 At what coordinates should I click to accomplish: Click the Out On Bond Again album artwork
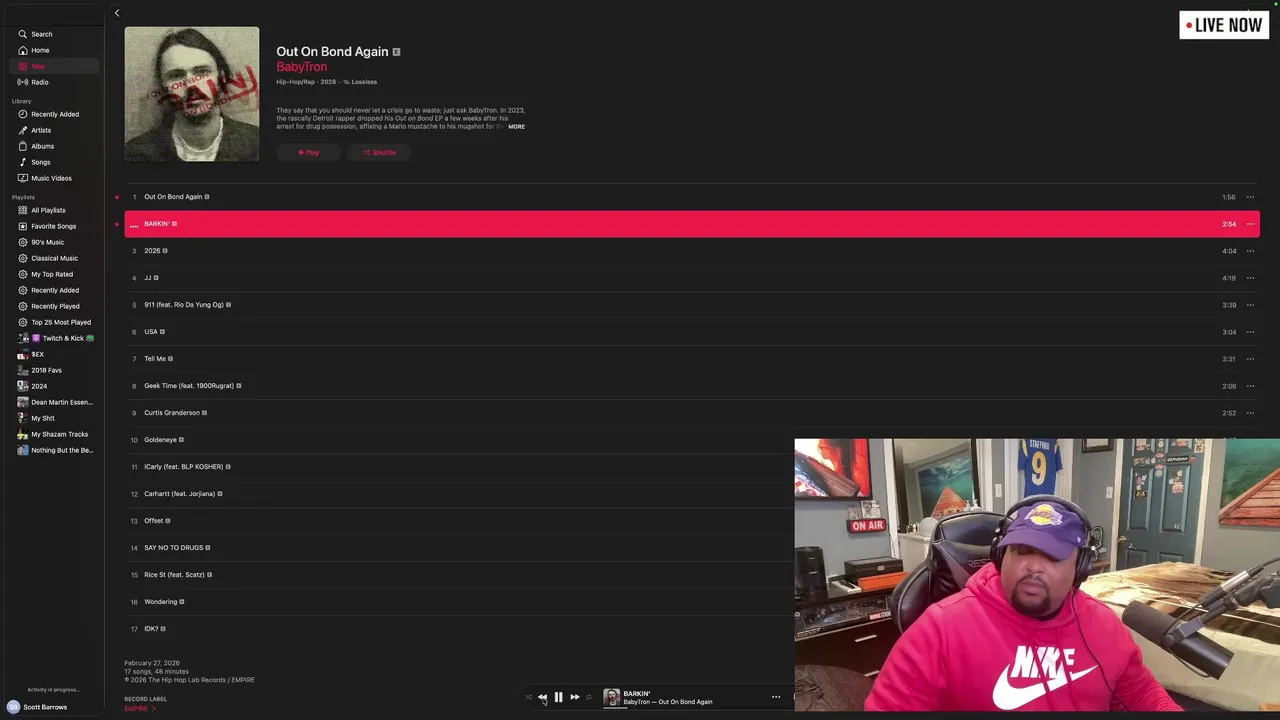pos(192,94)
